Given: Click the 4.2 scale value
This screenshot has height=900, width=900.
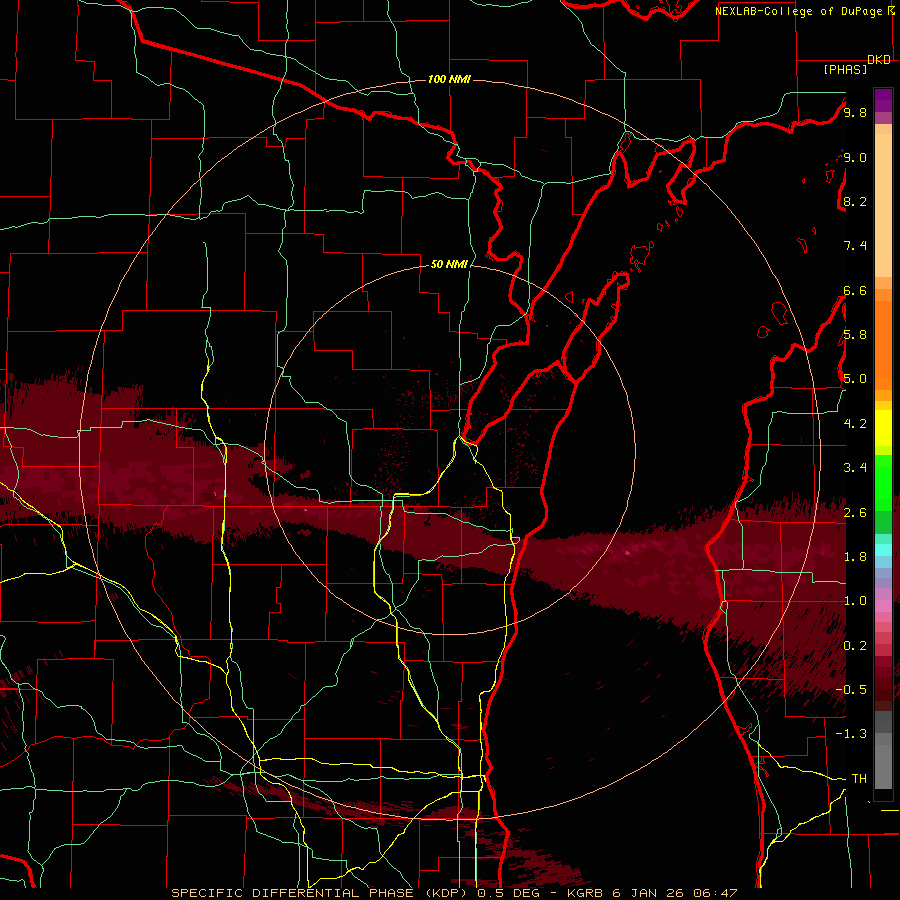Looking at the screenshot, I should 855,424.
